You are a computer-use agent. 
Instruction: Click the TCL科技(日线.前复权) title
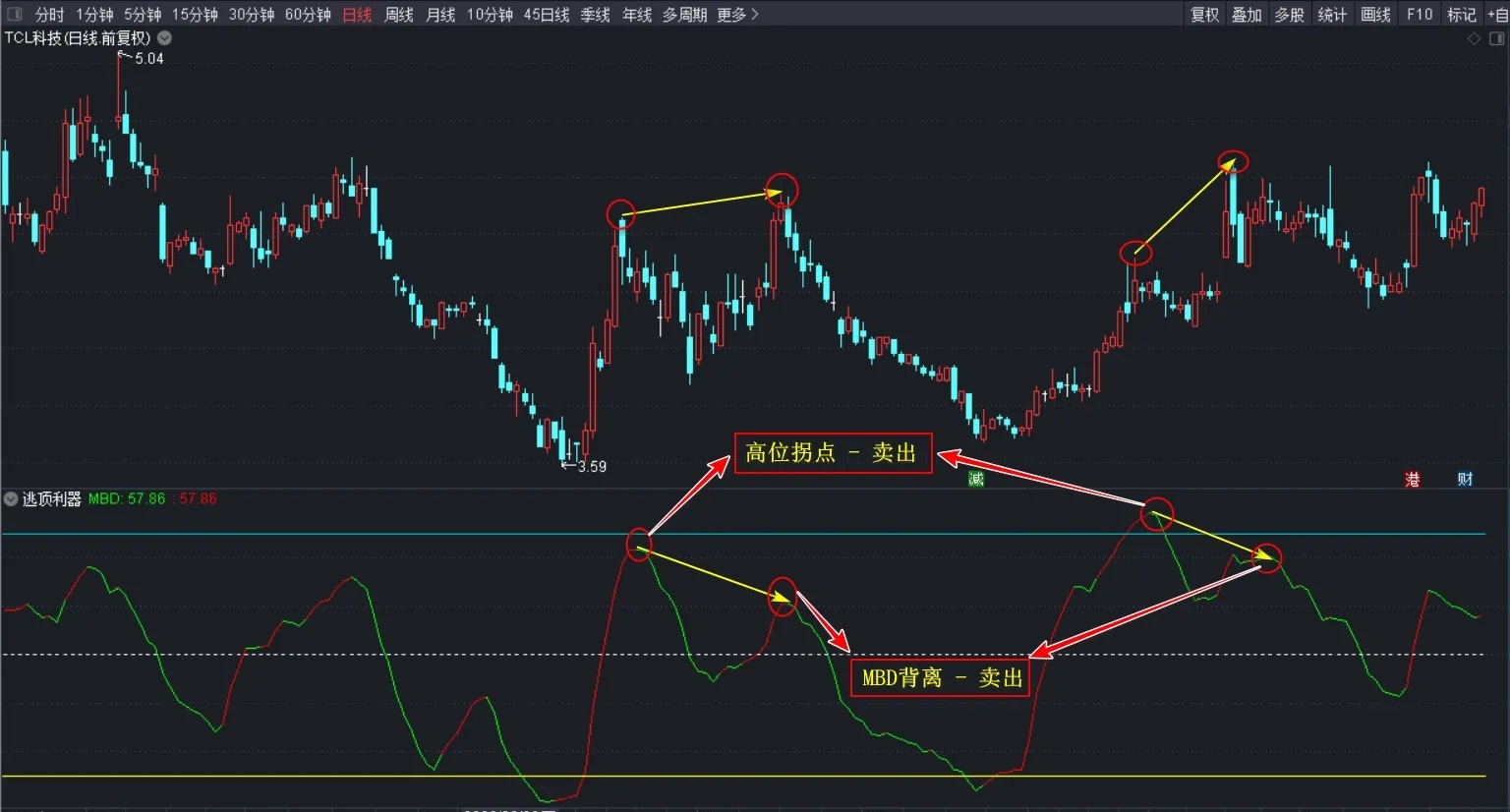pos(78,38)
